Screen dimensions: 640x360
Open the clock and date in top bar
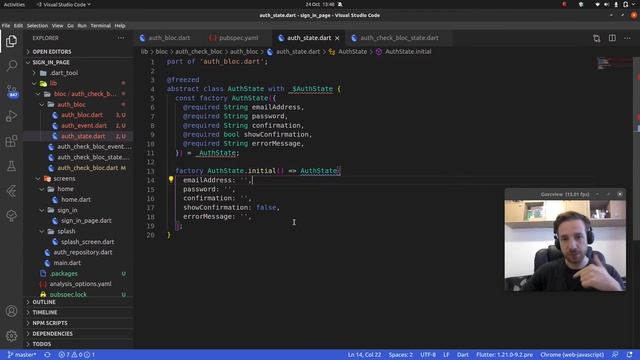point(320,4)
